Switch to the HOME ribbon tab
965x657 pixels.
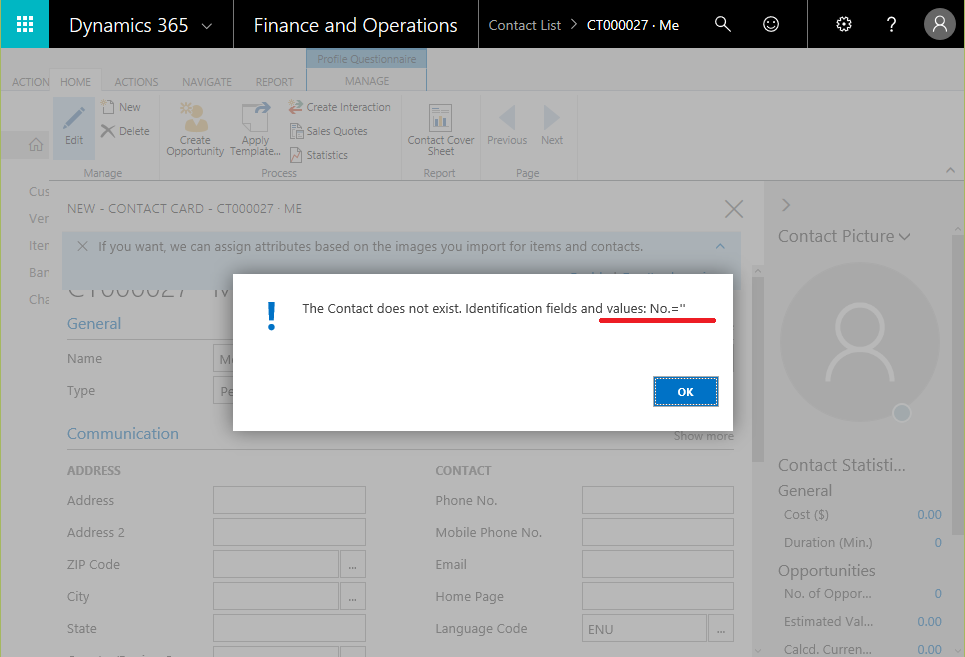click(75, 82)
